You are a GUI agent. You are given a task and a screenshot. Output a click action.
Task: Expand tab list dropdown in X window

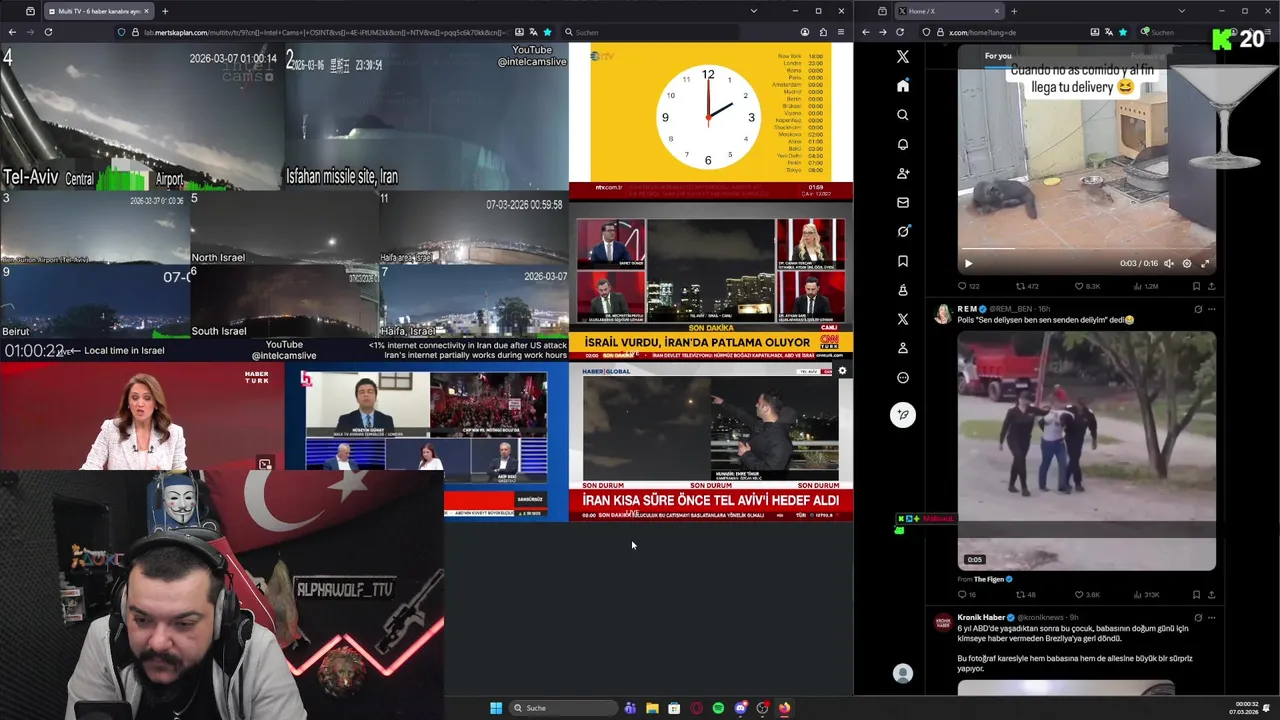coord(1180,11)
